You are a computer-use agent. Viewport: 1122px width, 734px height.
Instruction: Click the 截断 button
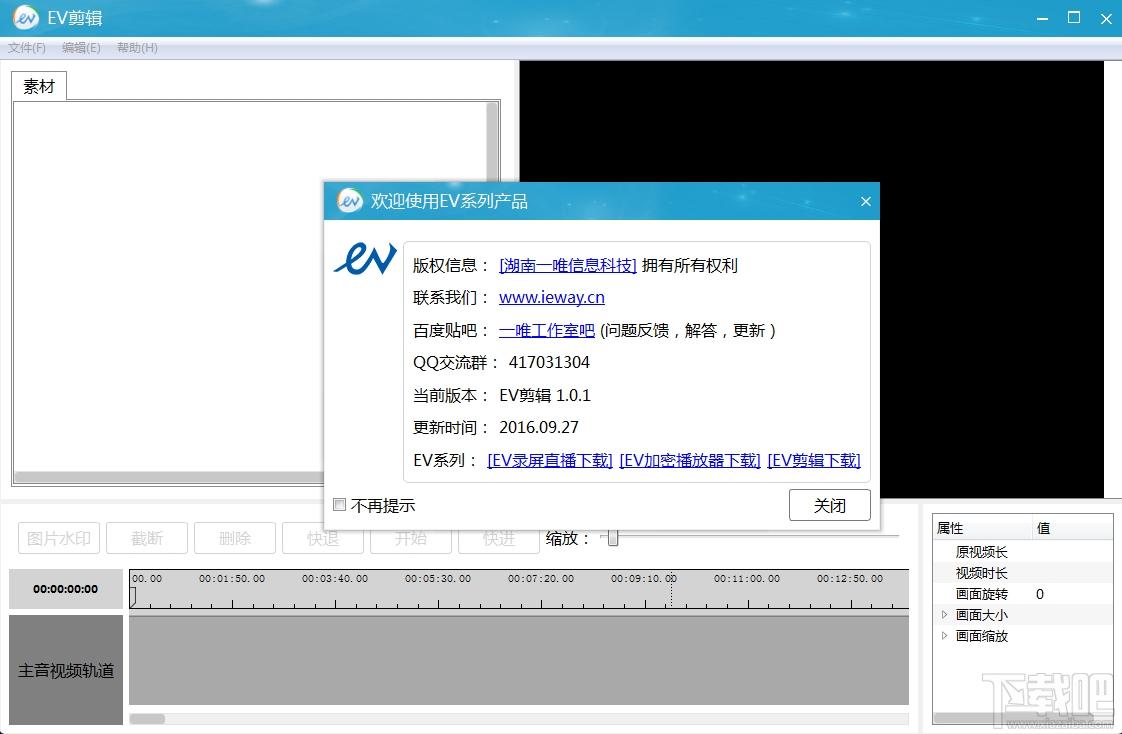coord(147,538)
